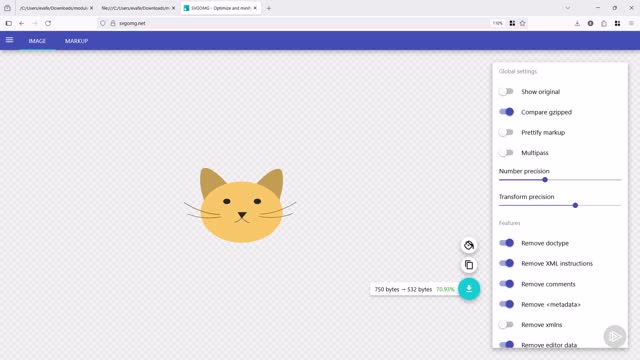640x360 pixels.
Task: Click the Number precision label
Action: [x=524, y=171]
